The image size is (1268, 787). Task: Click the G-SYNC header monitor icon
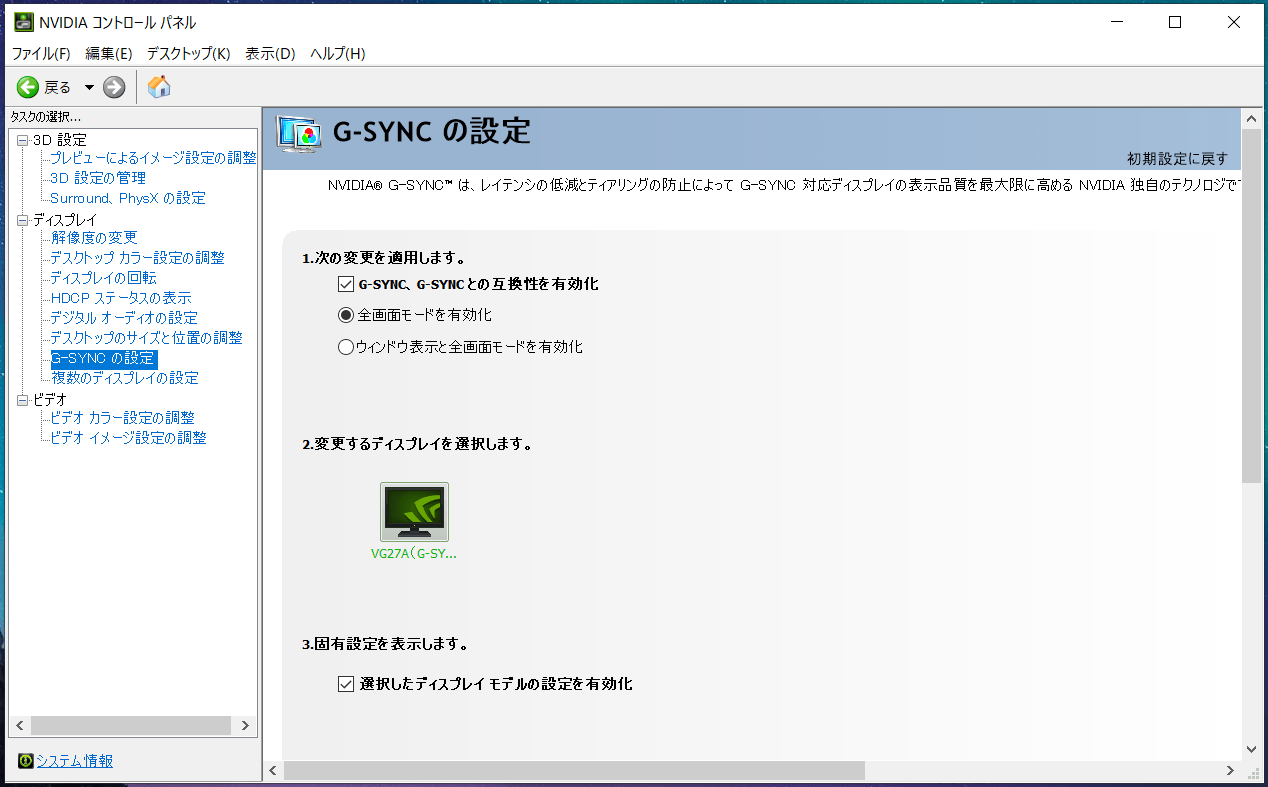point(298,134)
